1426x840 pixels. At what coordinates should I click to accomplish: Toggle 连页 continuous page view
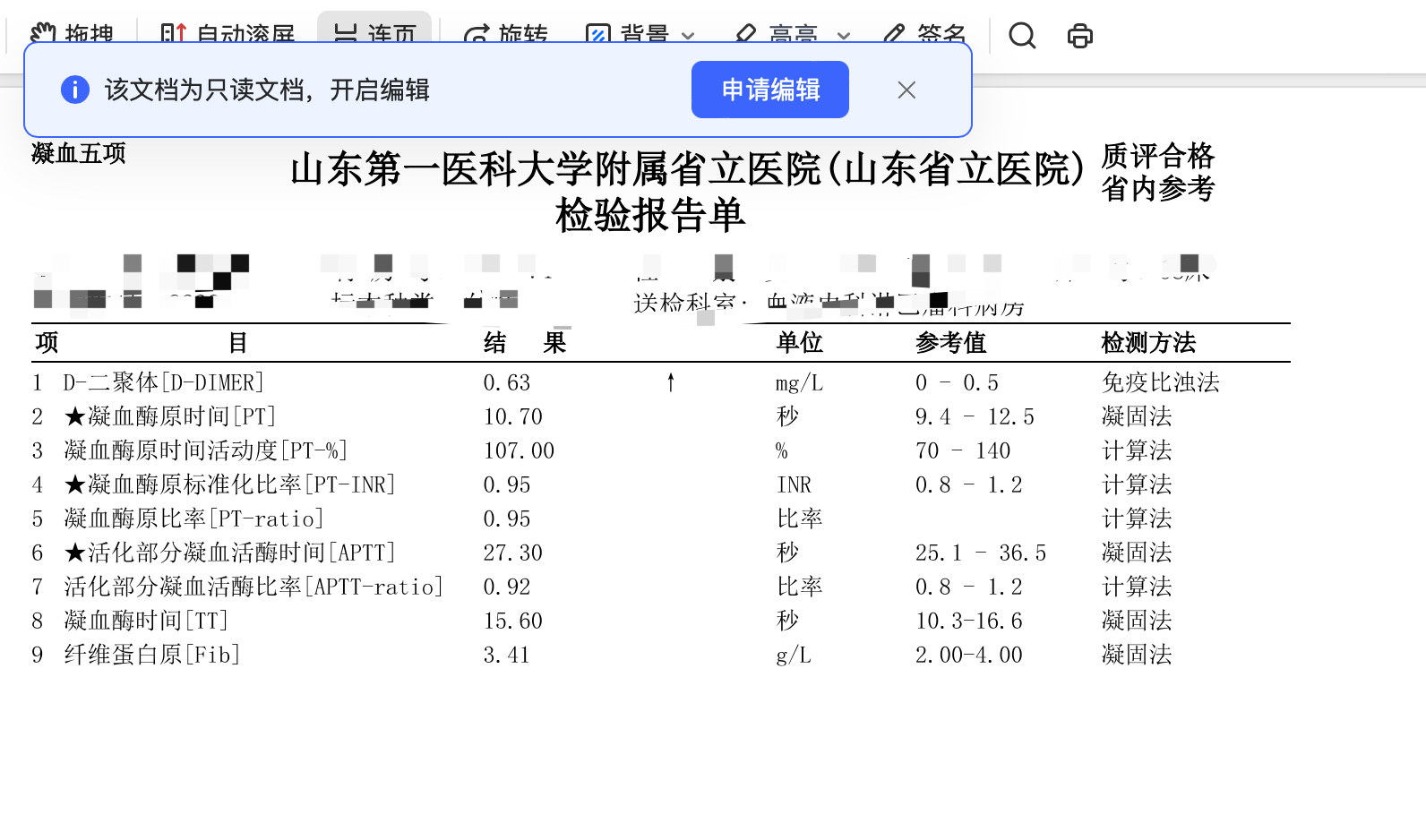click(374, 34)
